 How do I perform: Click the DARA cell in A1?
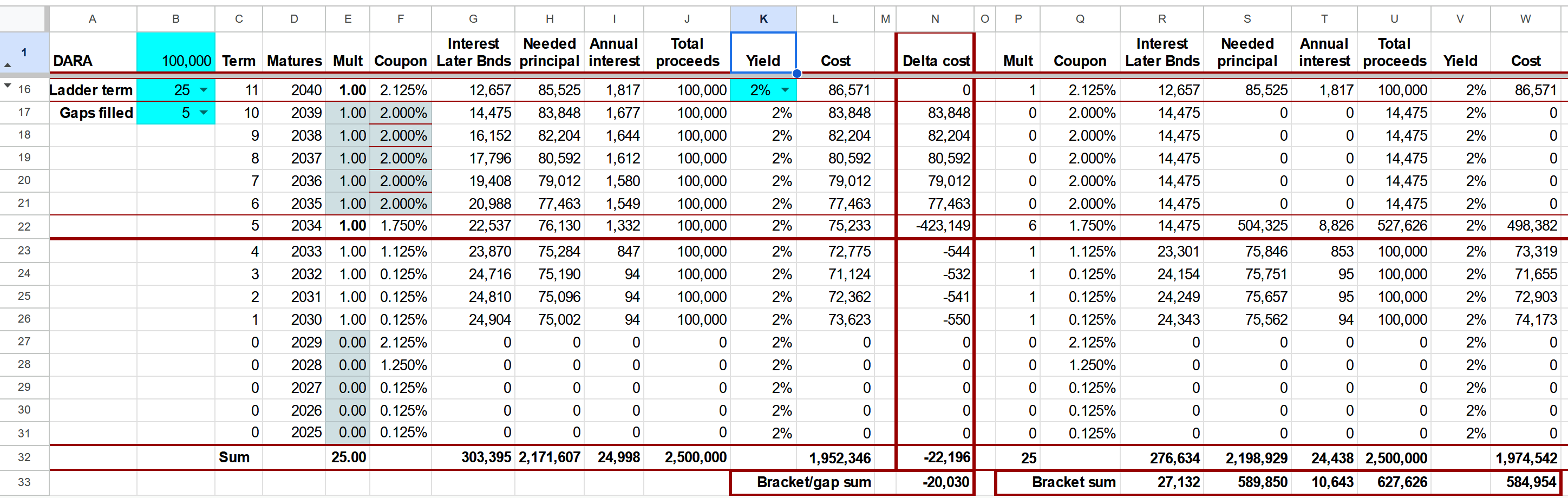93,53
